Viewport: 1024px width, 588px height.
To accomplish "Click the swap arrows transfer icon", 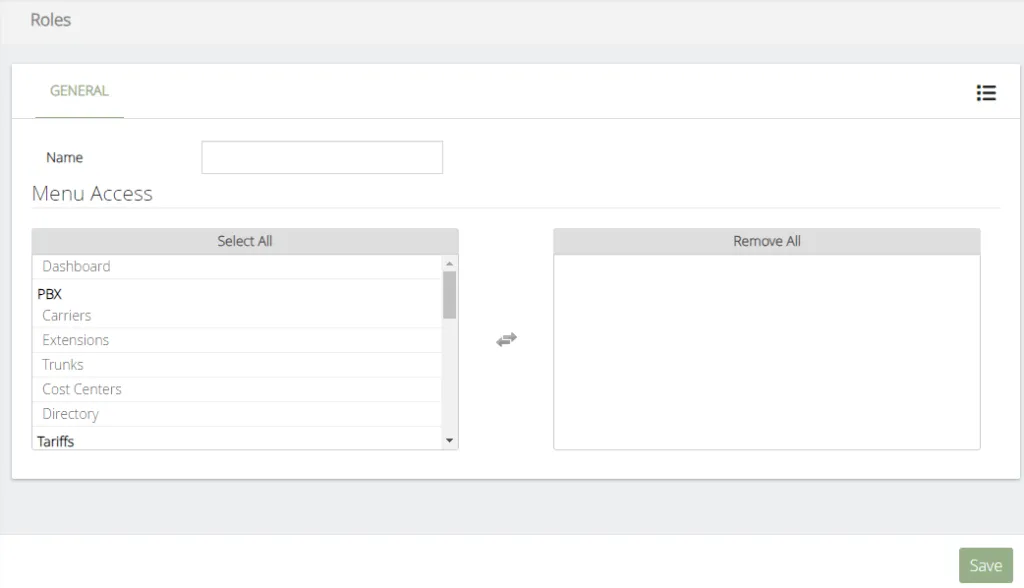I will coord(506,339).
